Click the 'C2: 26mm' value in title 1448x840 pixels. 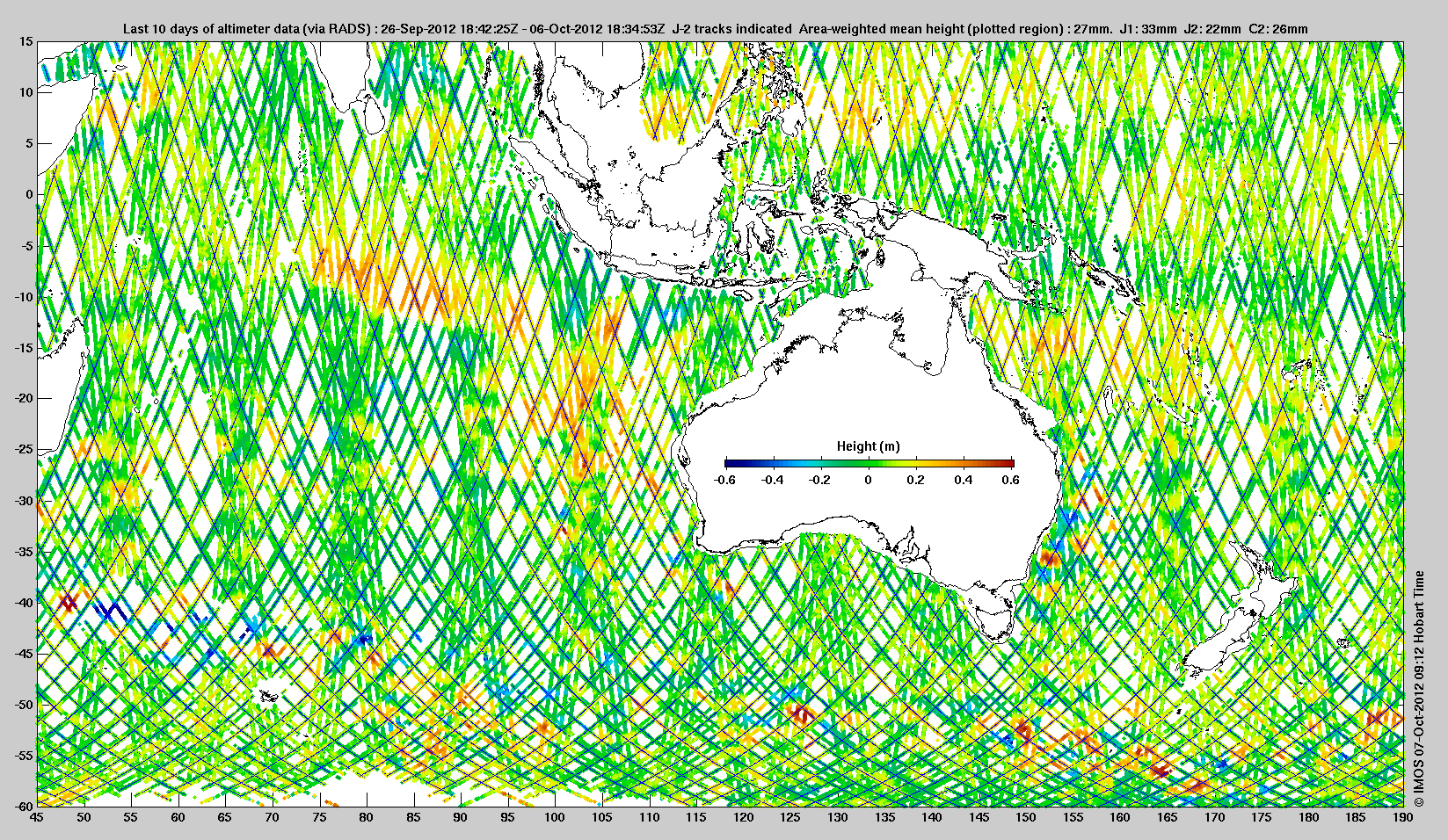[1278, 29]
